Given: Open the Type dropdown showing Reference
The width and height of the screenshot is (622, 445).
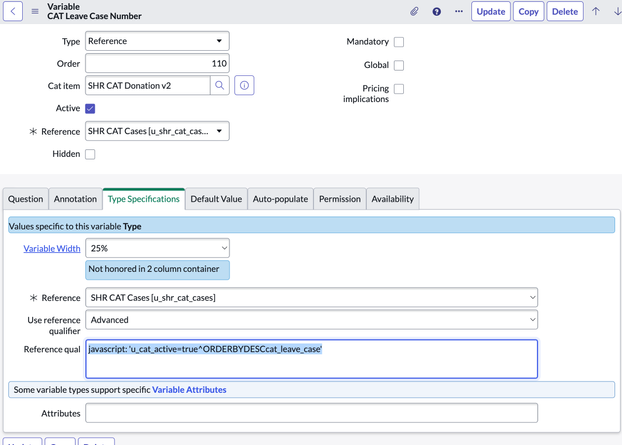Looking at the screenshot, I should [157, 41].
